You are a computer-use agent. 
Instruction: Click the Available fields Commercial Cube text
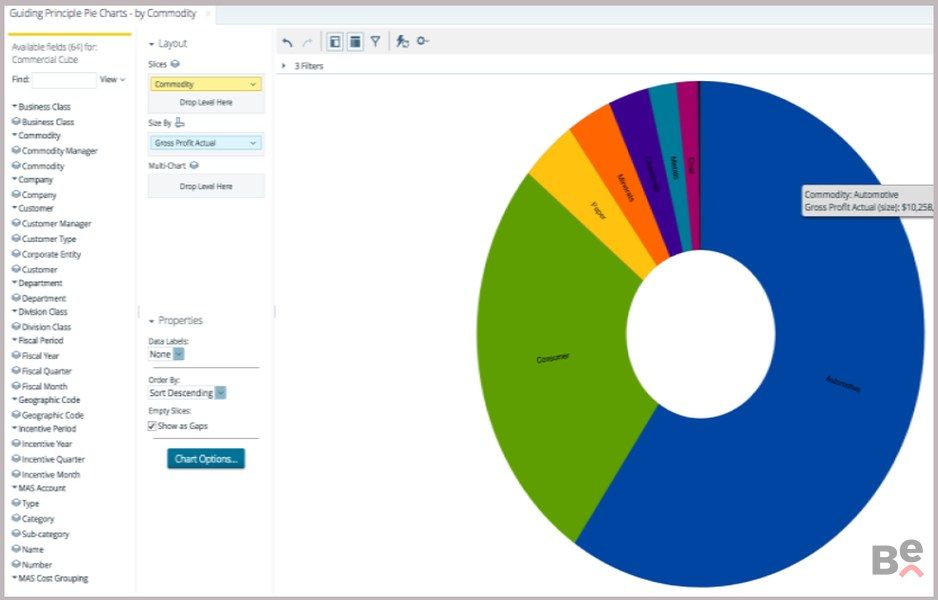54,53
